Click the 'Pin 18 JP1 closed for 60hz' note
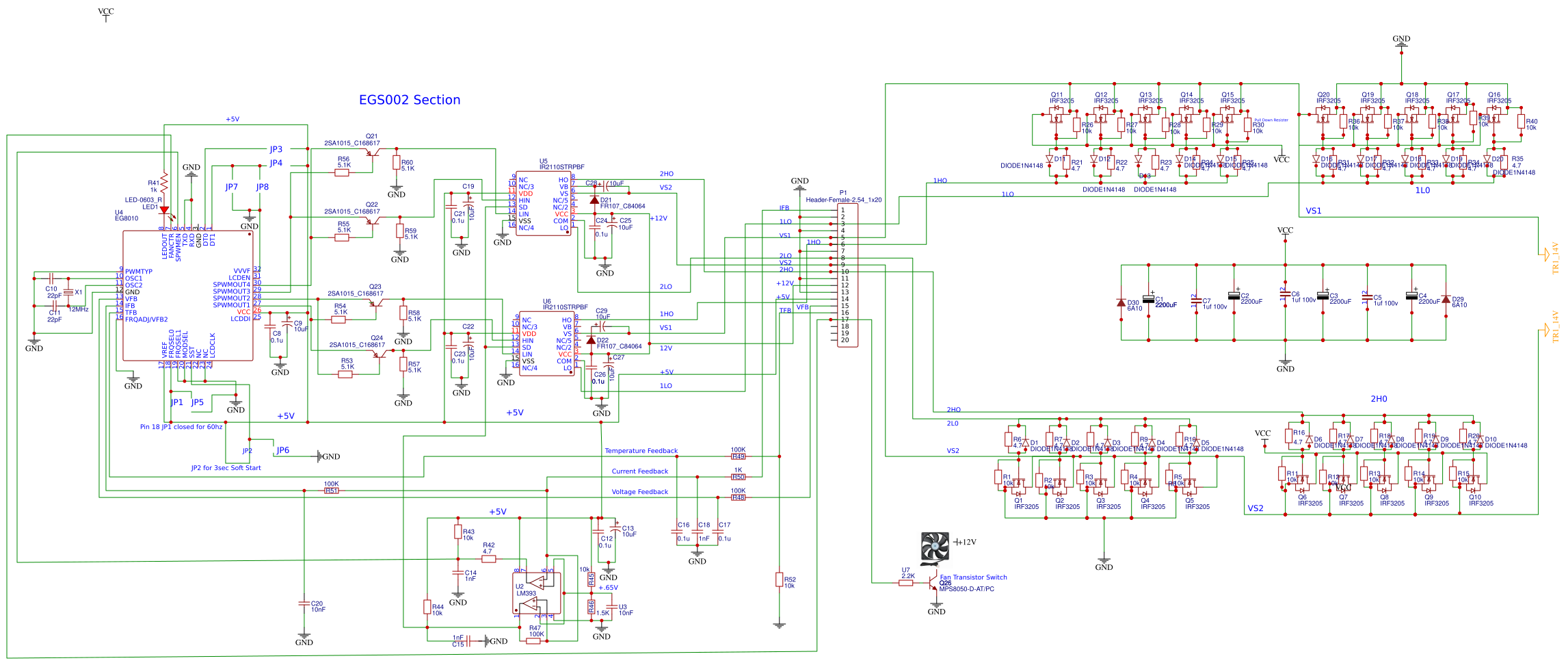 pos(181,427)
